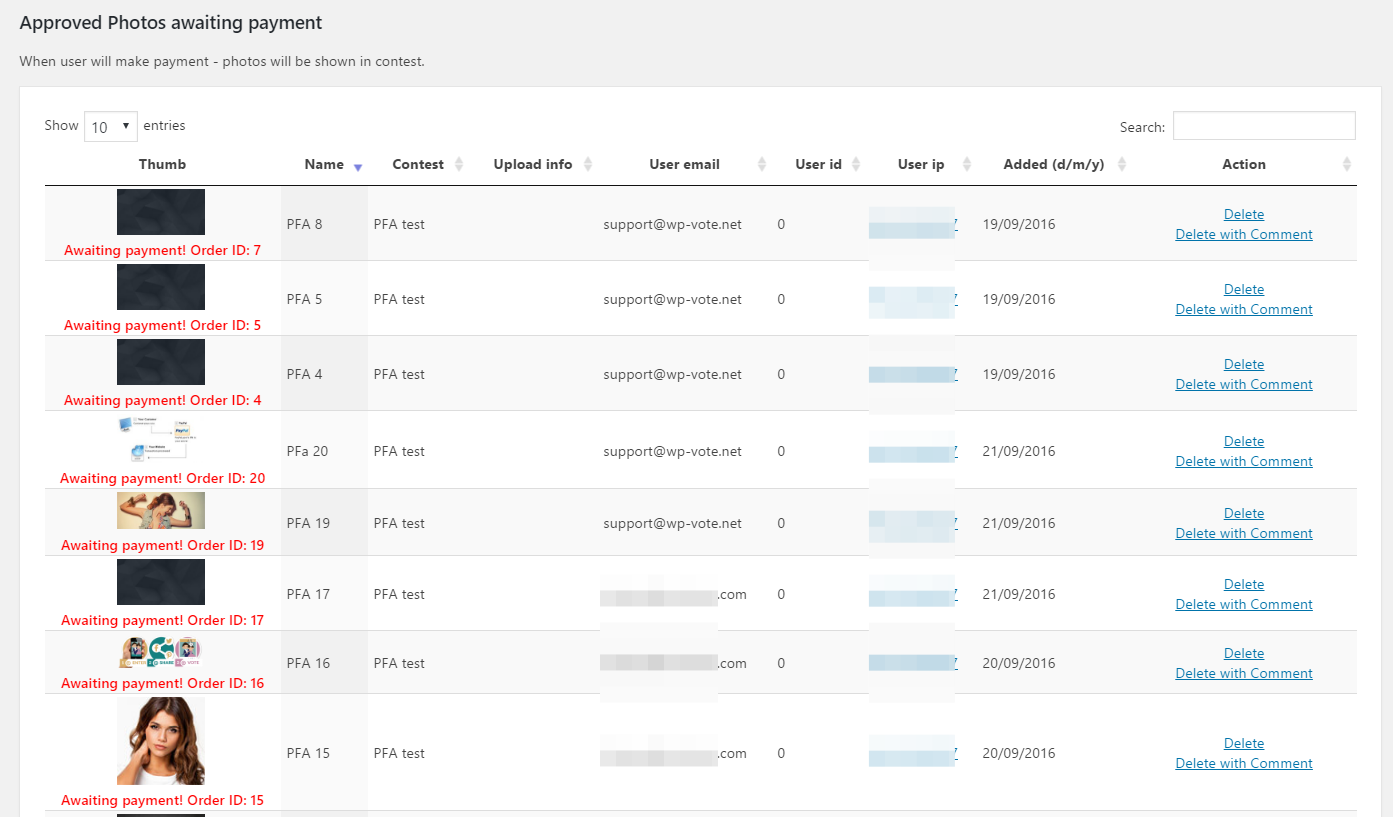Image resolution: width=1393 pixels, height=817 pixels.
Task: Open woman portrait thumbnail of PFA 15
Action: pyautogui.click(x=161, y=741)
